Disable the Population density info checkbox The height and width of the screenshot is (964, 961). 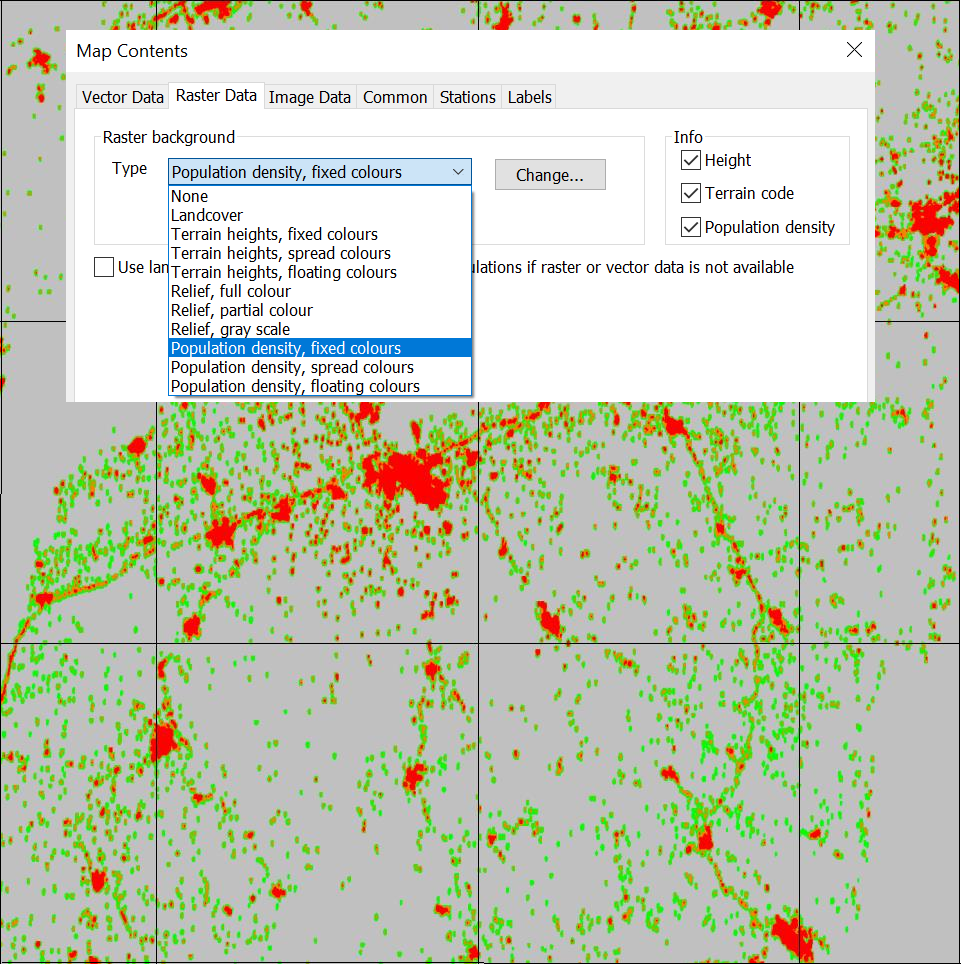[691, 228]
